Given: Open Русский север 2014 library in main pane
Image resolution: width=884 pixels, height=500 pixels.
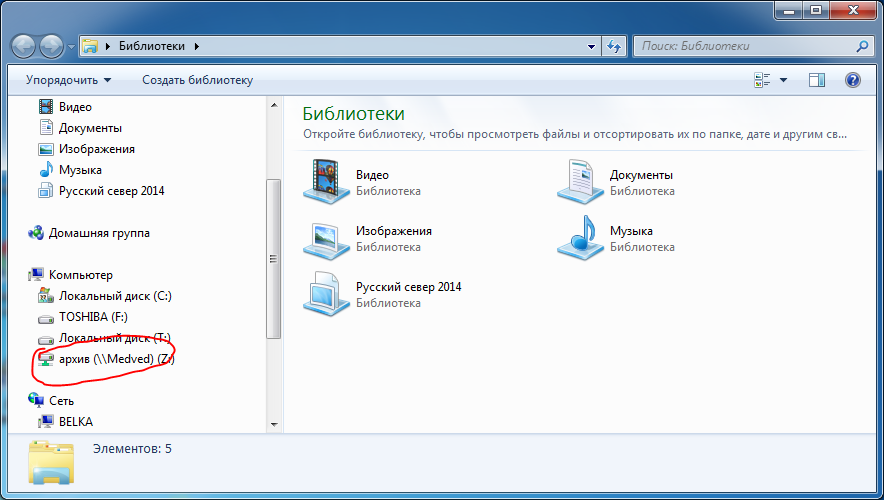Looking at the screenshot, I should tap(327, 294).
